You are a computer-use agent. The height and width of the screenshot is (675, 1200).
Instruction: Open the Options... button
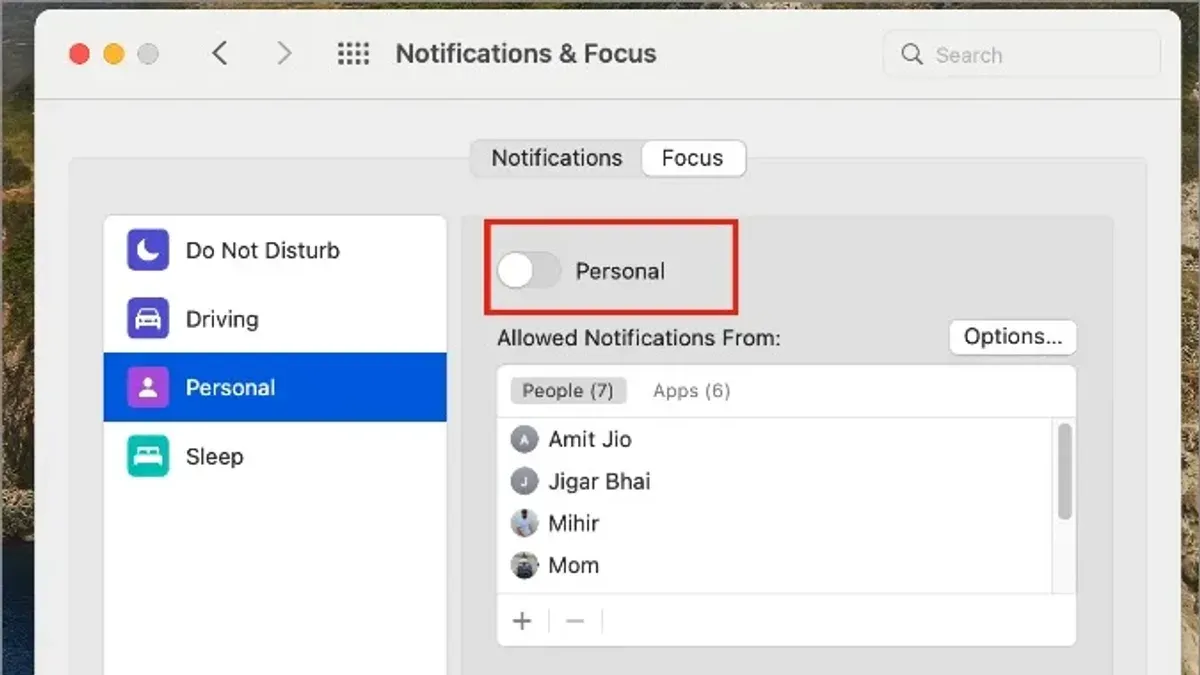1013,337
